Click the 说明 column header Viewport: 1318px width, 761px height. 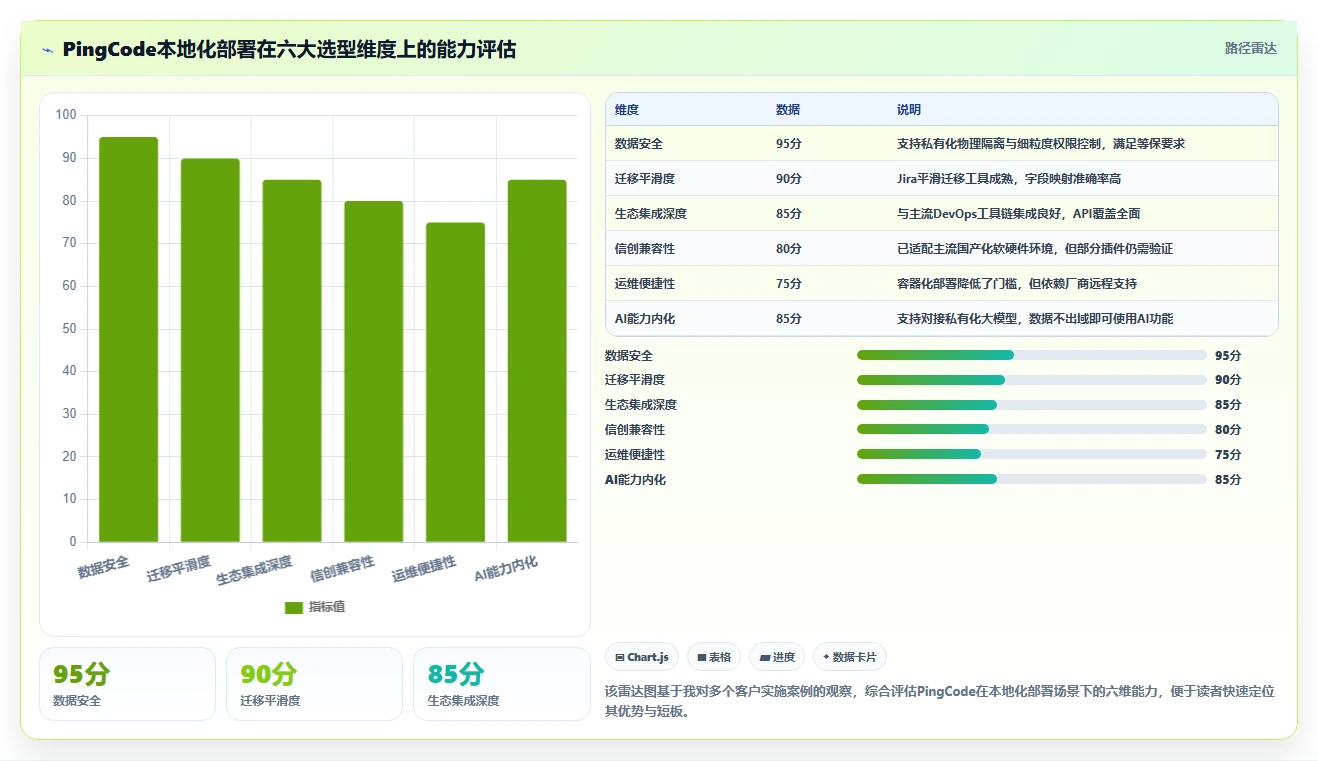909,110
